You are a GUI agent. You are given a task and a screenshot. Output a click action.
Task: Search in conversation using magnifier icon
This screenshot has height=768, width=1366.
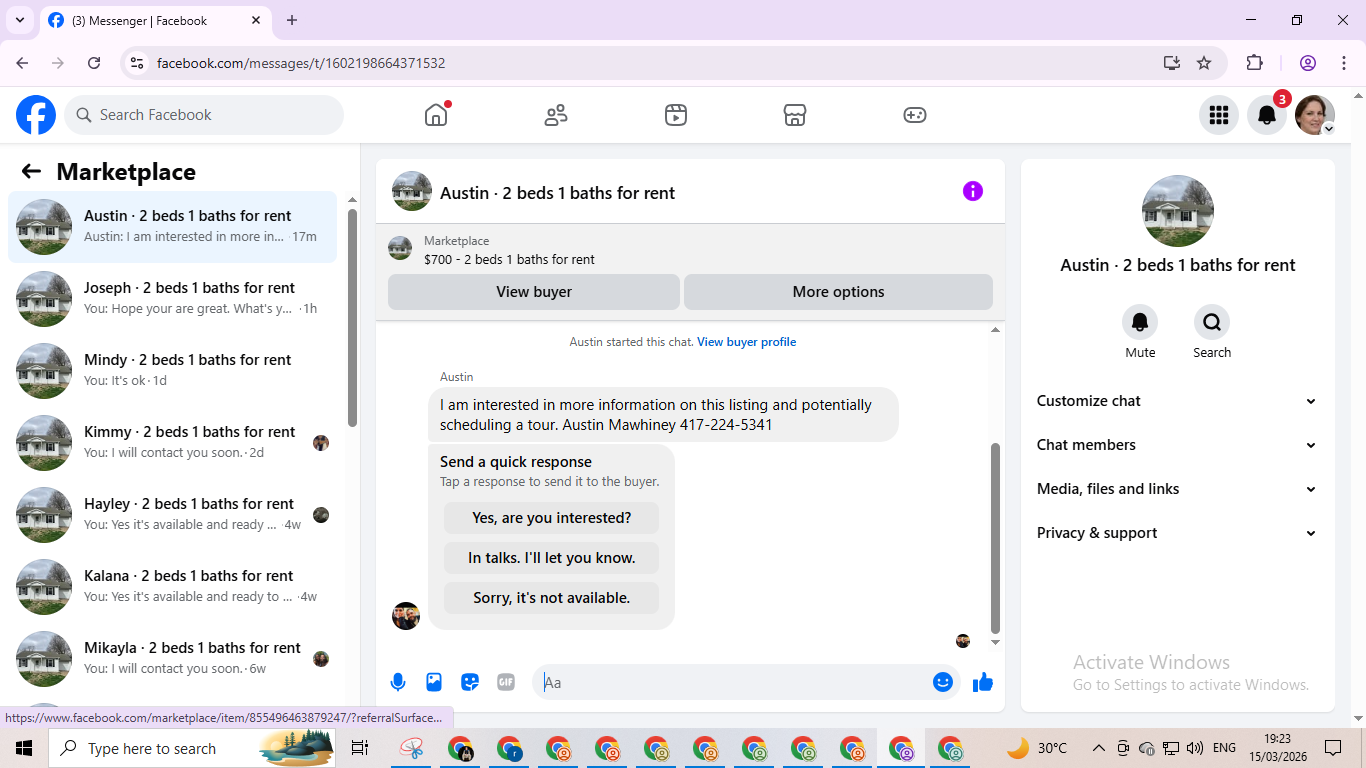point(1212,322)
